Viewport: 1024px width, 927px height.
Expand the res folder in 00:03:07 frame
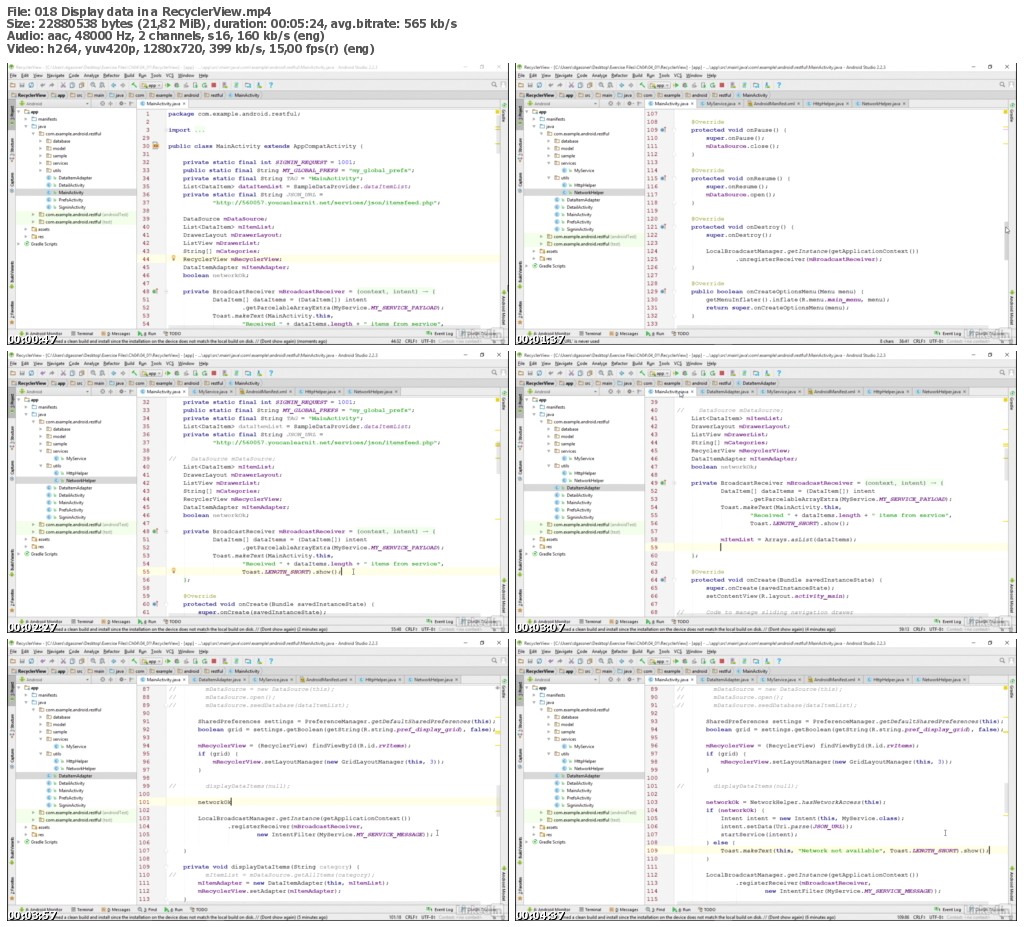coord(534,546)
